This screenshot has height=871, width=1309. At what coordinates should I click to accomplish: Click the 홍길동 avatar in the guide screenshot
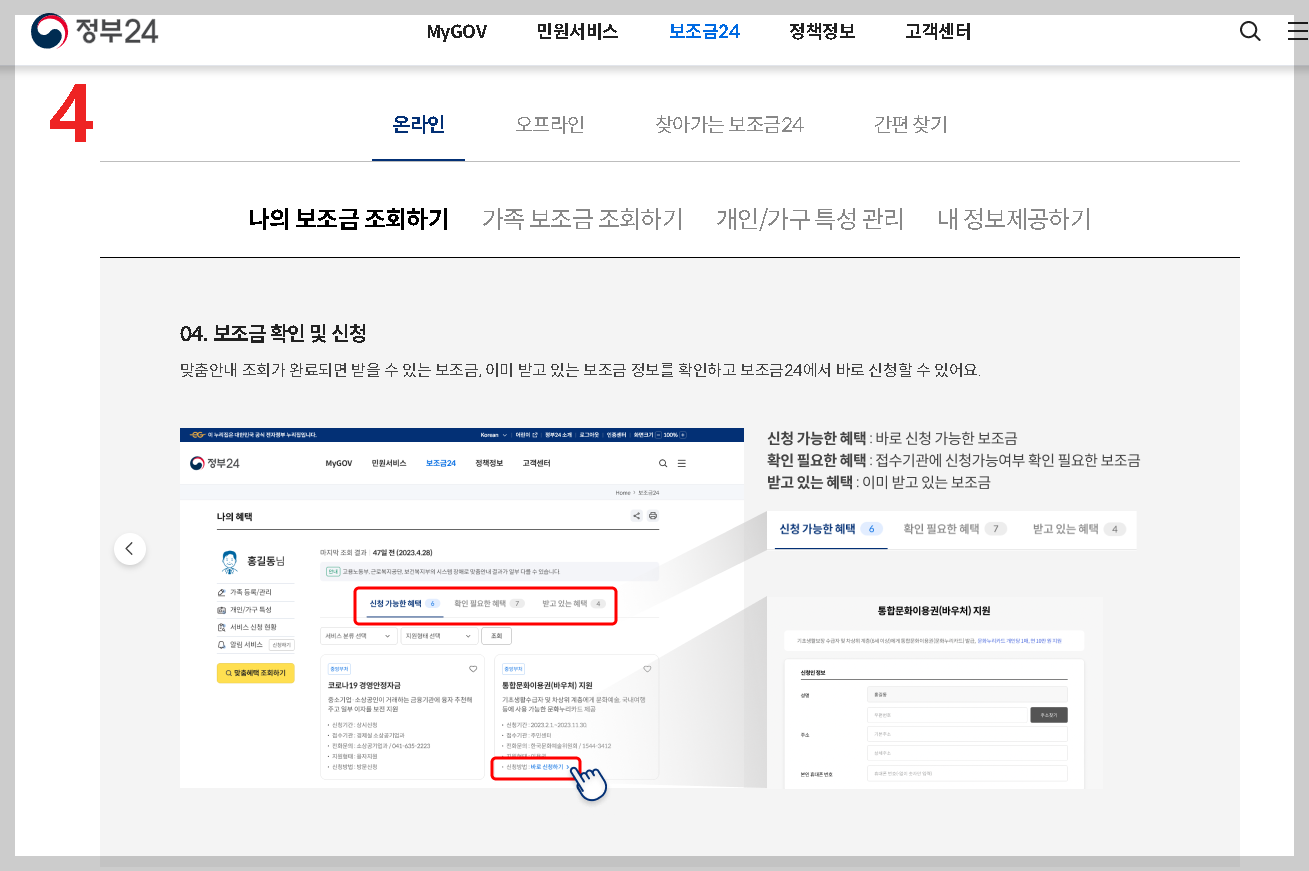point(229,560)
